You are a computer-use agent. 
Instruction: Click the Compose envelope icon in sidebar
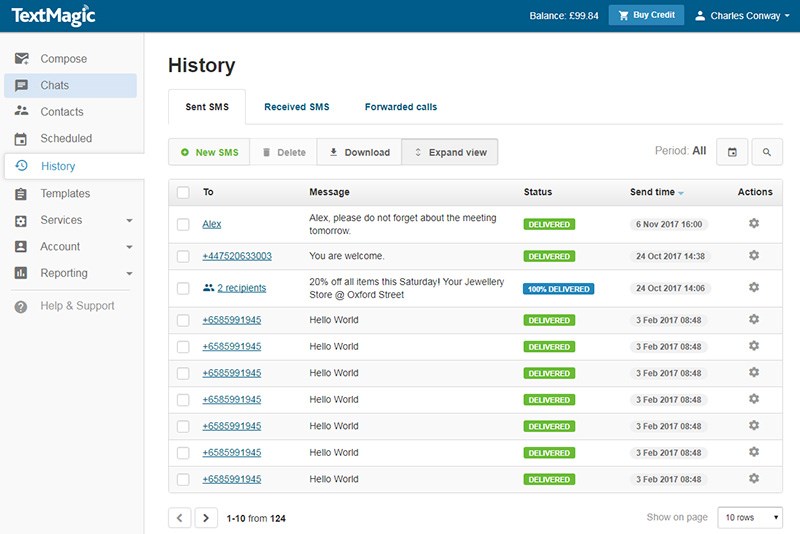point(21,59)
